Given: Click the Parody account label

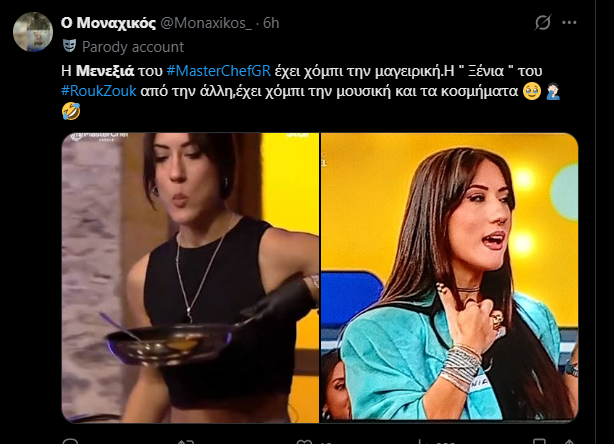Looking at the screenshot, I should [x=133, y=47].
